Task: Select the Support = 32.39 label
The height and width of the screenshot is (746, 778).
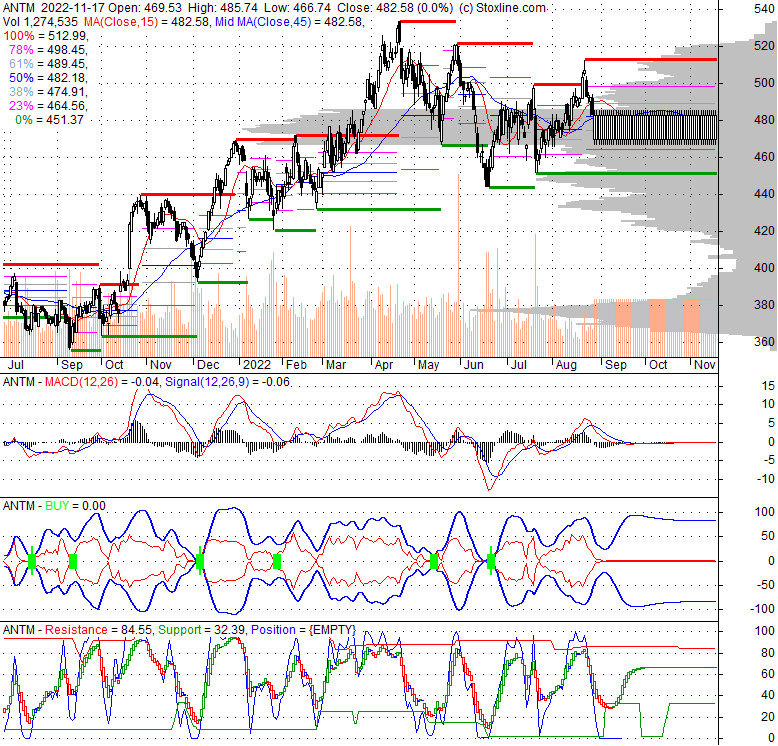Action: (201, 630)
